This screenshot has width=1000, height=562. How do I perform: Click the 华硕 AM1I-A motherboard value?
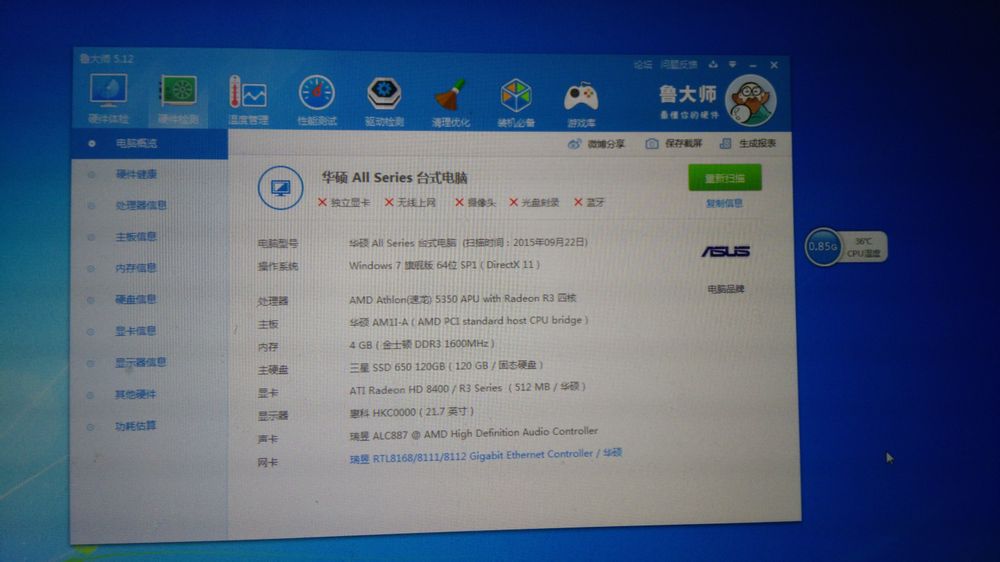tap(469, 321)
